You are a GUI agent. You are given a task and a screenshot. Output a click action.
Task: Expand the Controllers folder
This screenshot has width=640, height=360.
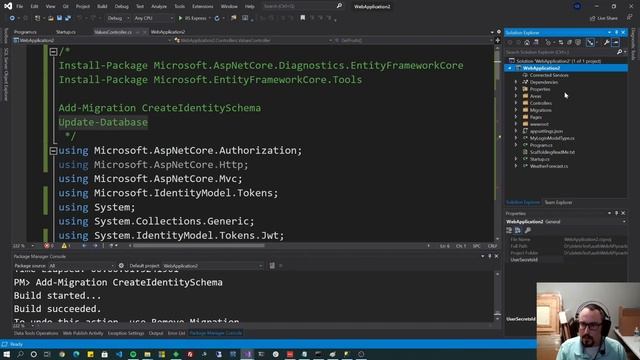516,103
